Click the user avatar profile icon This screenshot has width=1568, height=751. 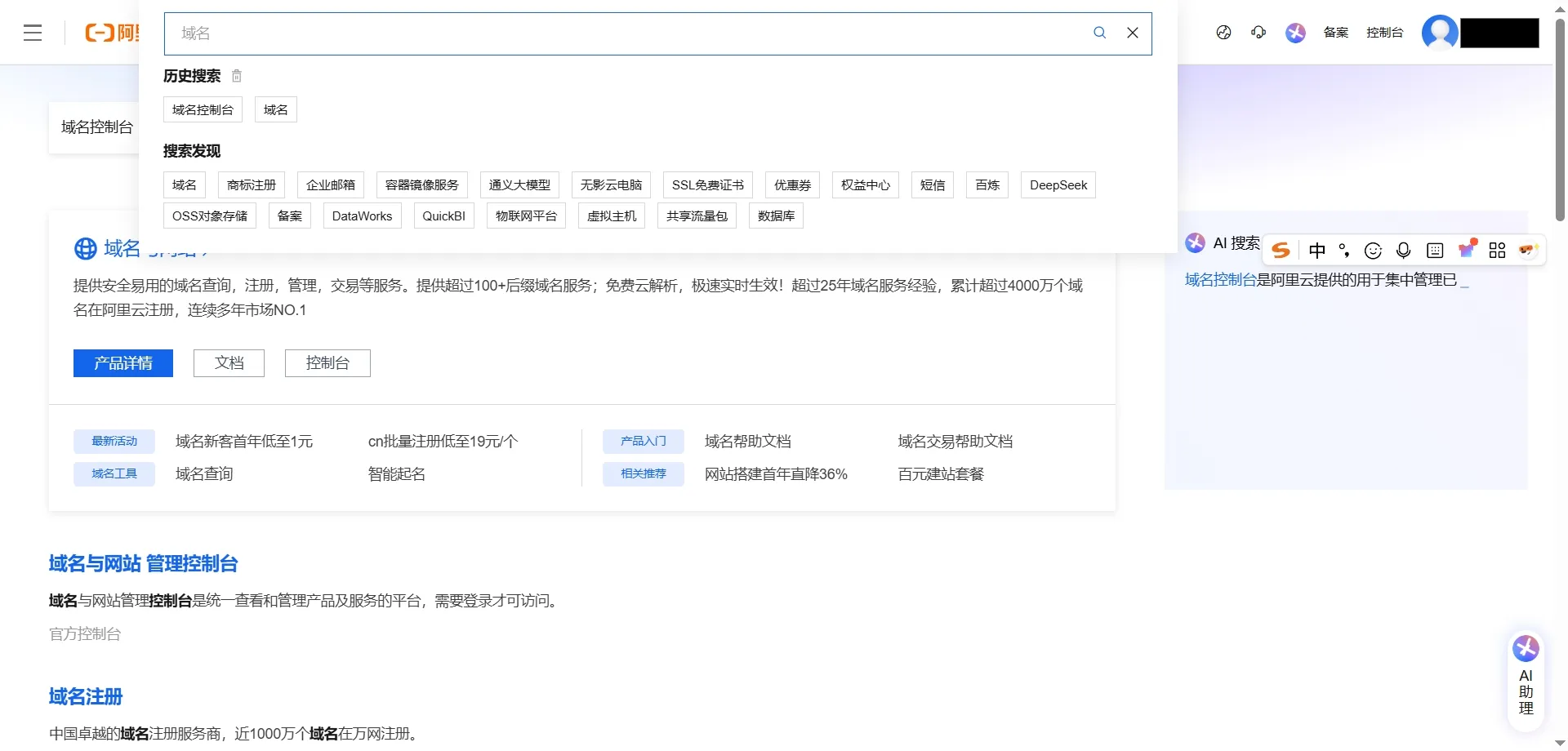pyautogui.click(x=1439, y=33)
